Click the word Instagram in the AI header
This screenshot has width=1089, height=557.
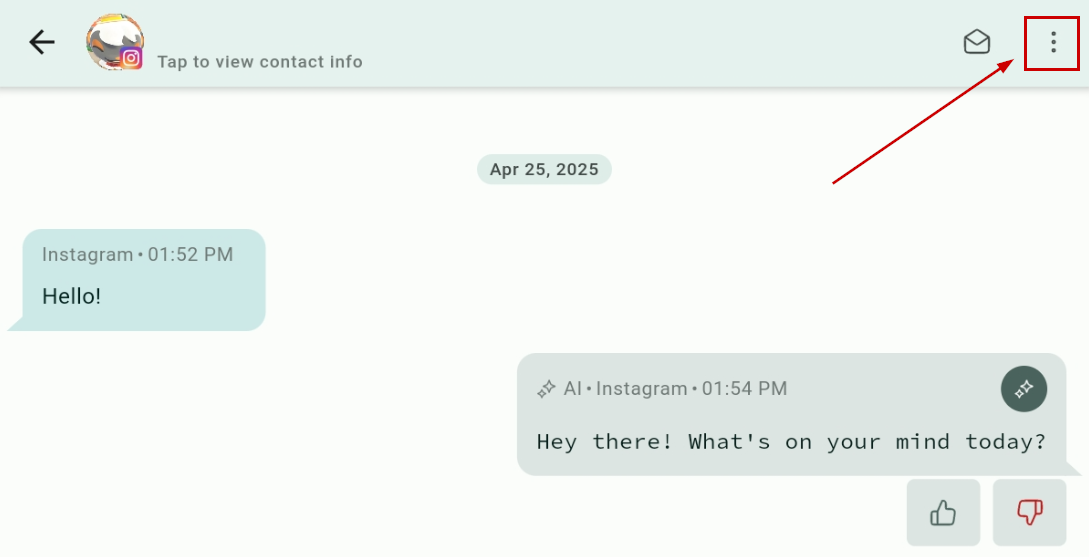641,389
